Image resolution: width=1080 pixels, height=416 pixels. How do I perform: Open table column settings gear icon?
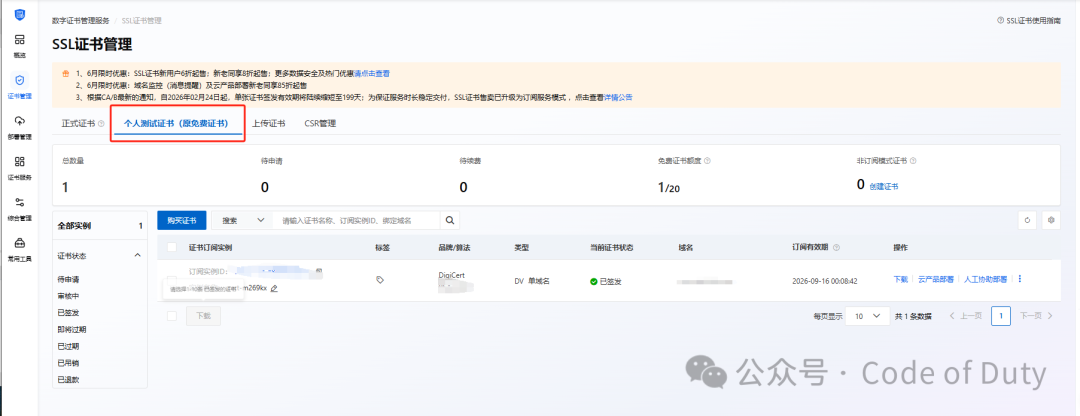(1051, 220)
